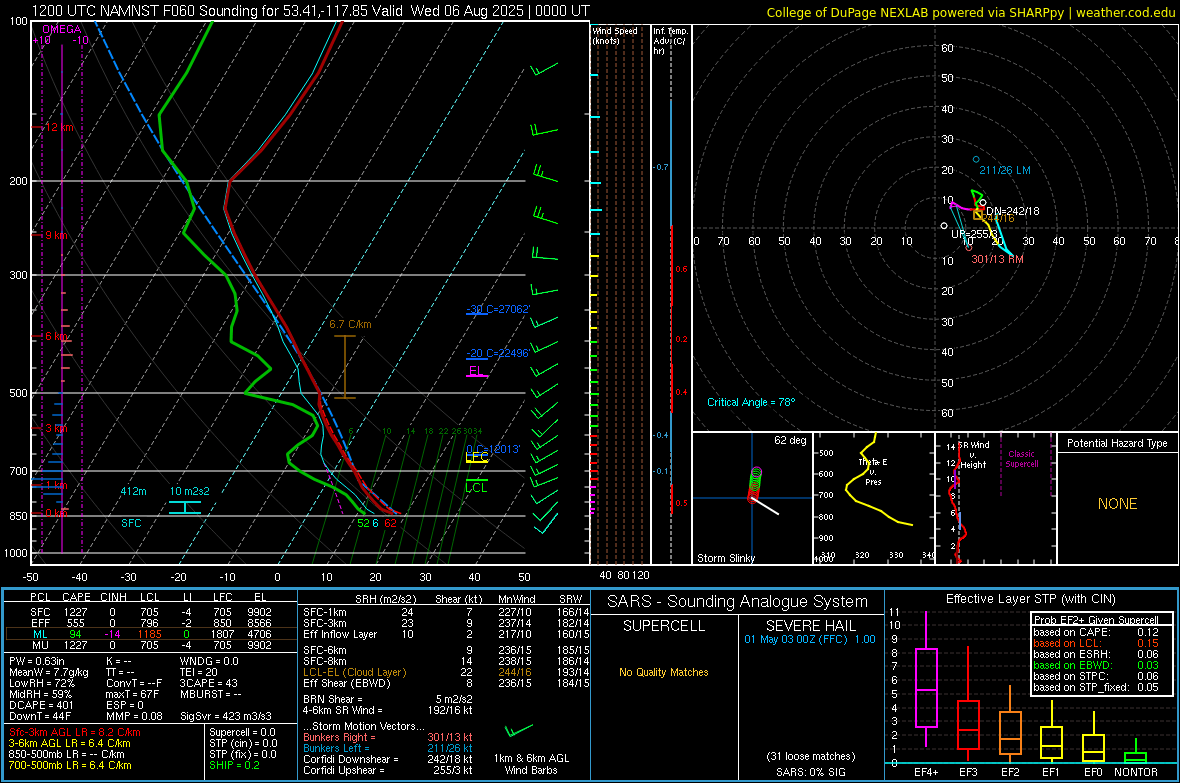Click the yellow LFC level marker

point(477,457)
